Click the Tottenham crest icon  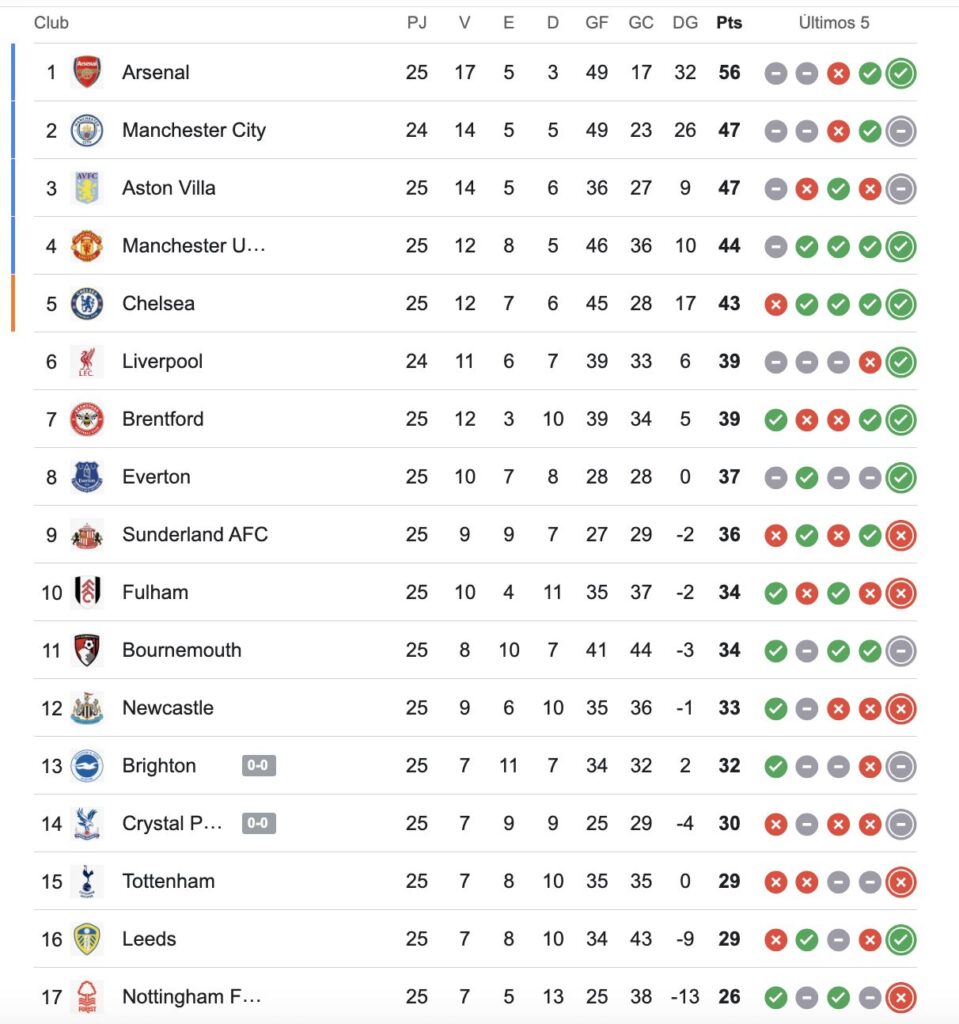tap(87, 882)
